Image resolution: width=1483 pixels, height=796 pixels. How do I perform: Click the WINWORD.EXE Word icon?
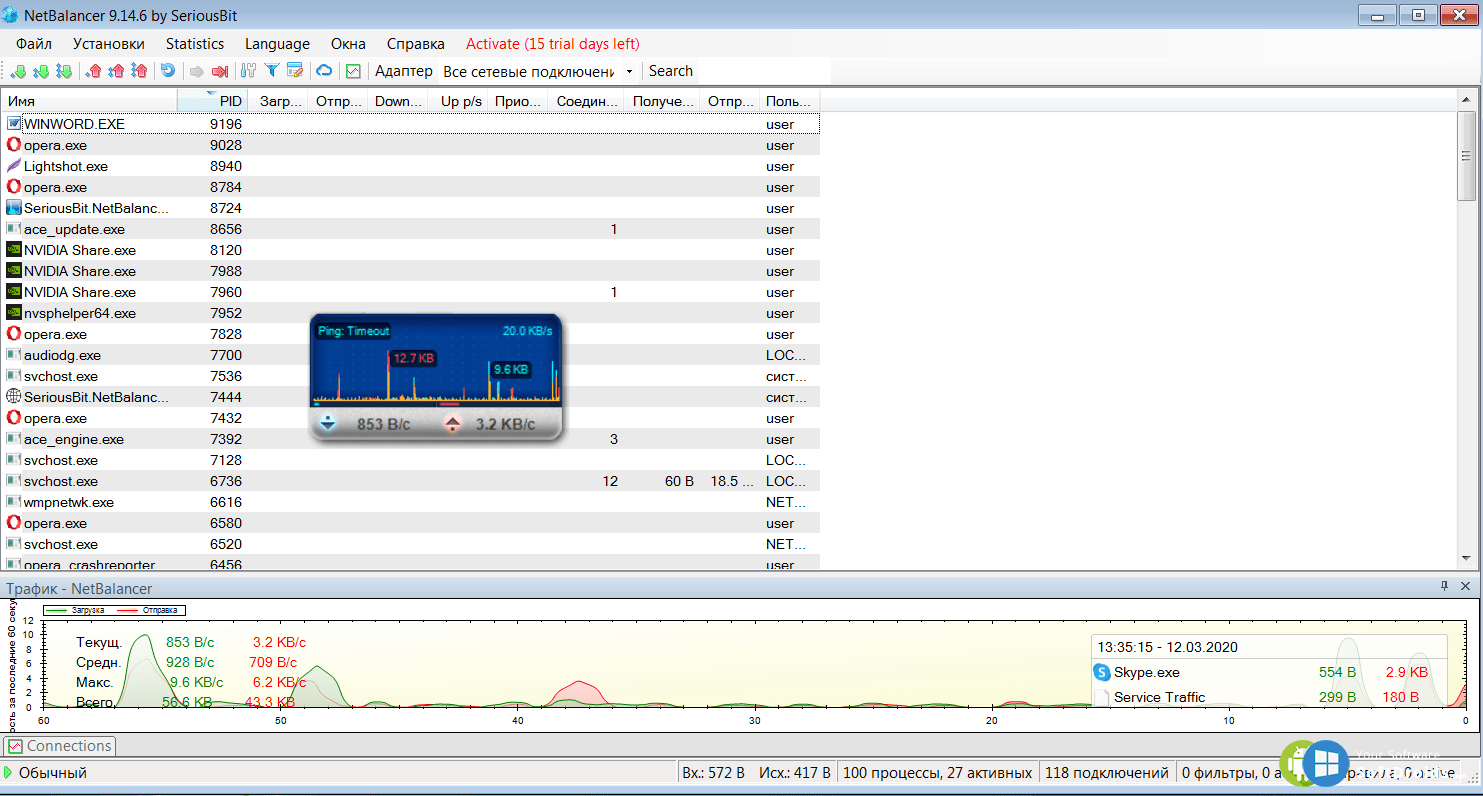pyautogui.click(x=14, y=124)
